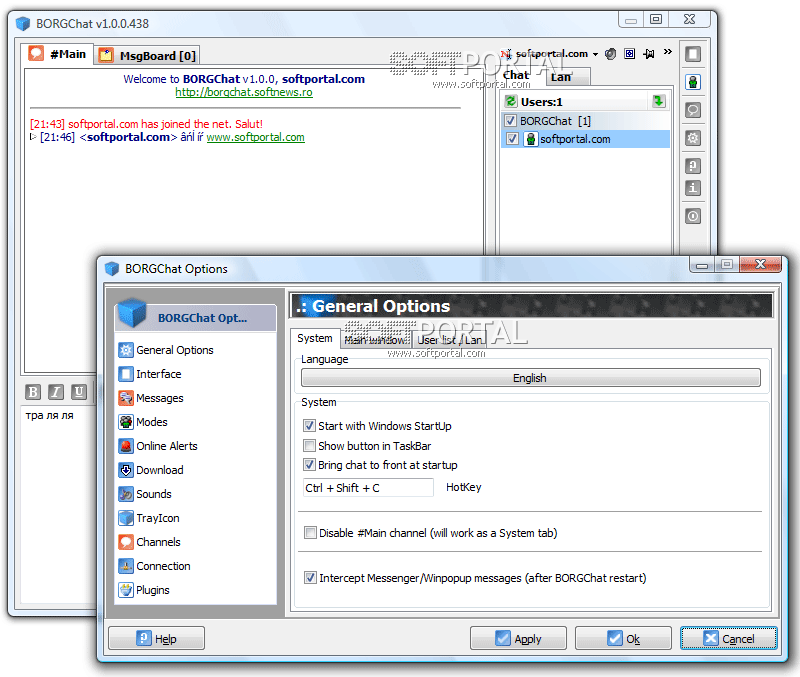Open the Online Alerts options section
The width and height of the screenshot is (800, 677).
pyautogui.click(x=158, y=446)
